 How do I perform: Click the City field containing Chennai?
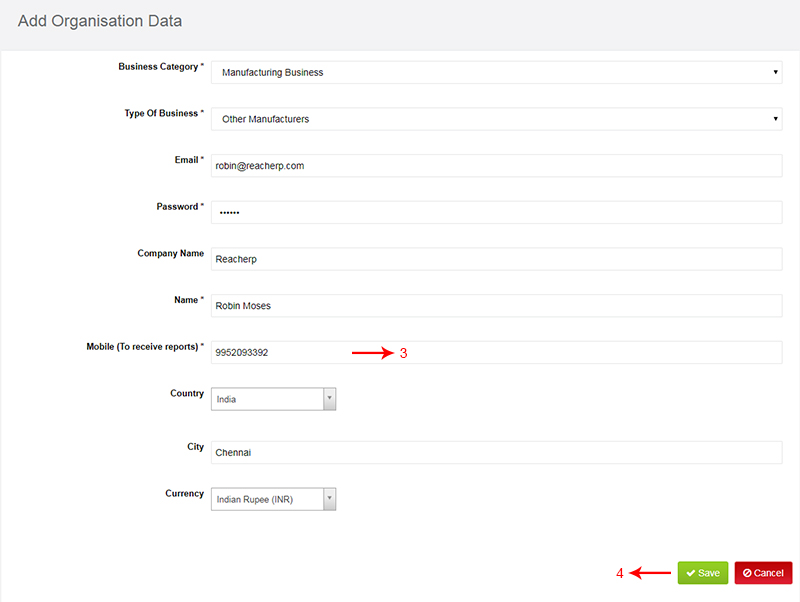click(x=496, y=453)
